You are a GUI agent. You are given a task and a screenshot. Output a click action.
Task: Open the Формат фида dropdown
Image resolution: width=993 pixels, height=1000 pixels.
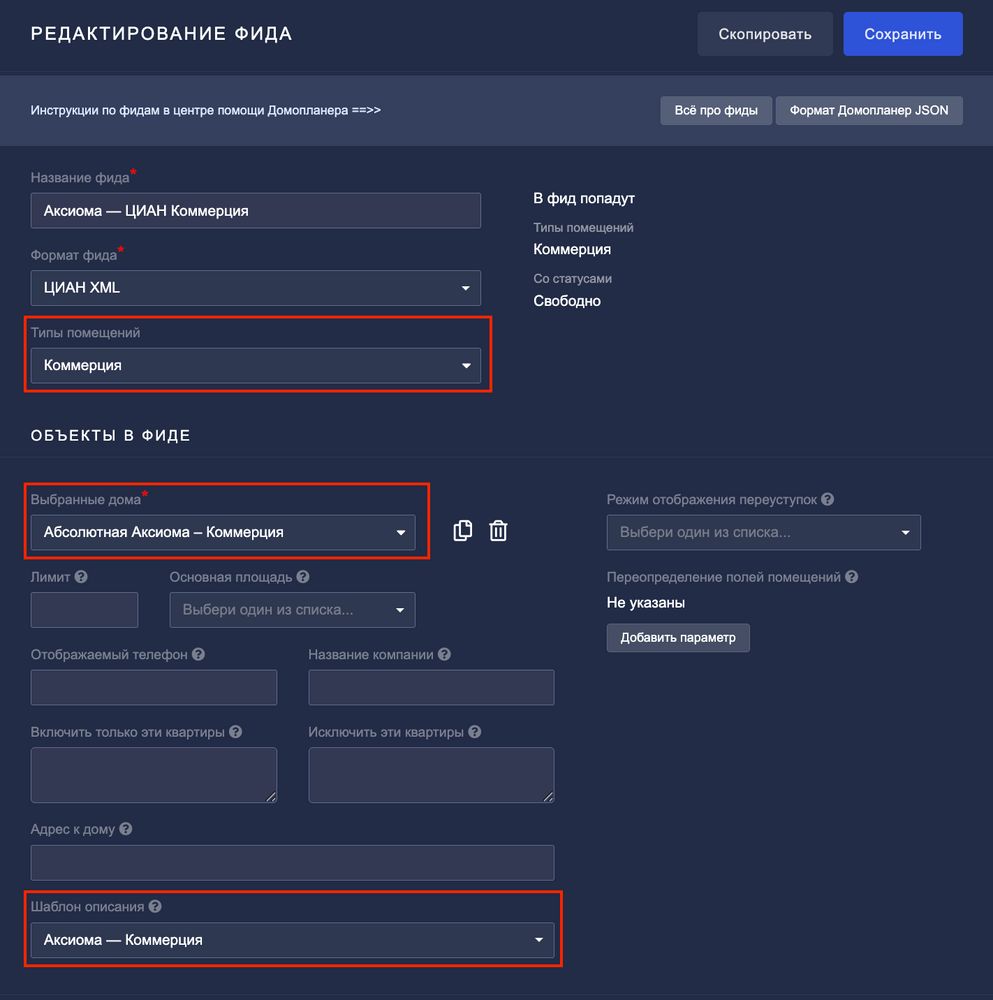click(256, 288)
